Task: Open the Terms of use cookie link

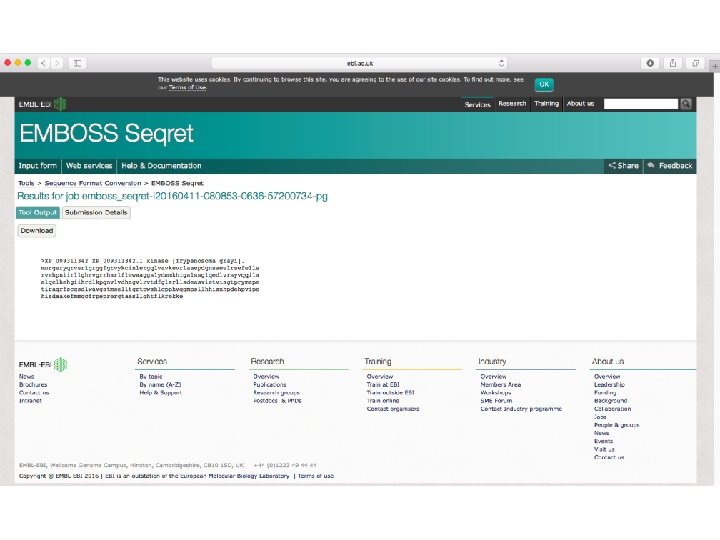Action: pyautogui.click(x=187, y=88)
